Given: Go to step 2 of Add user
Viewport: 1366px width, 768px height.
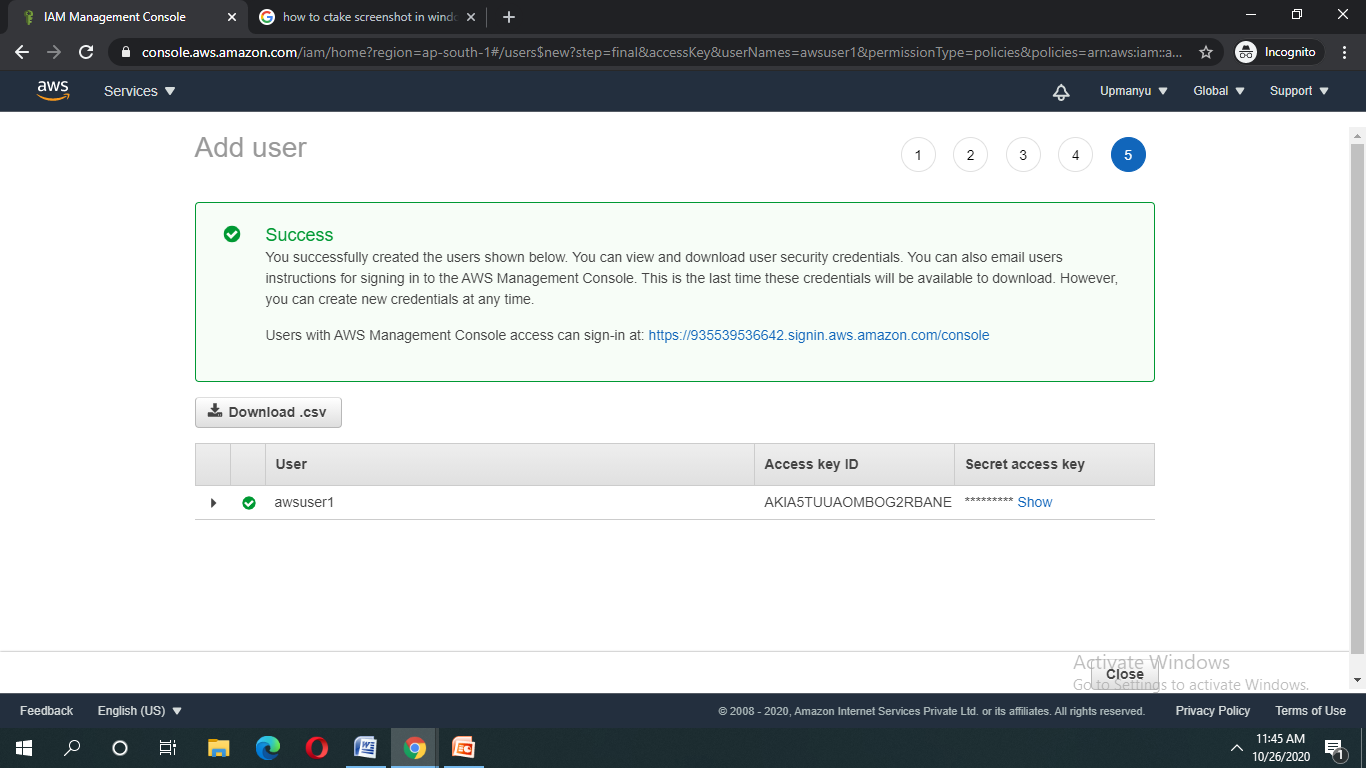Looking at the screenshot, I should point(970,155).
